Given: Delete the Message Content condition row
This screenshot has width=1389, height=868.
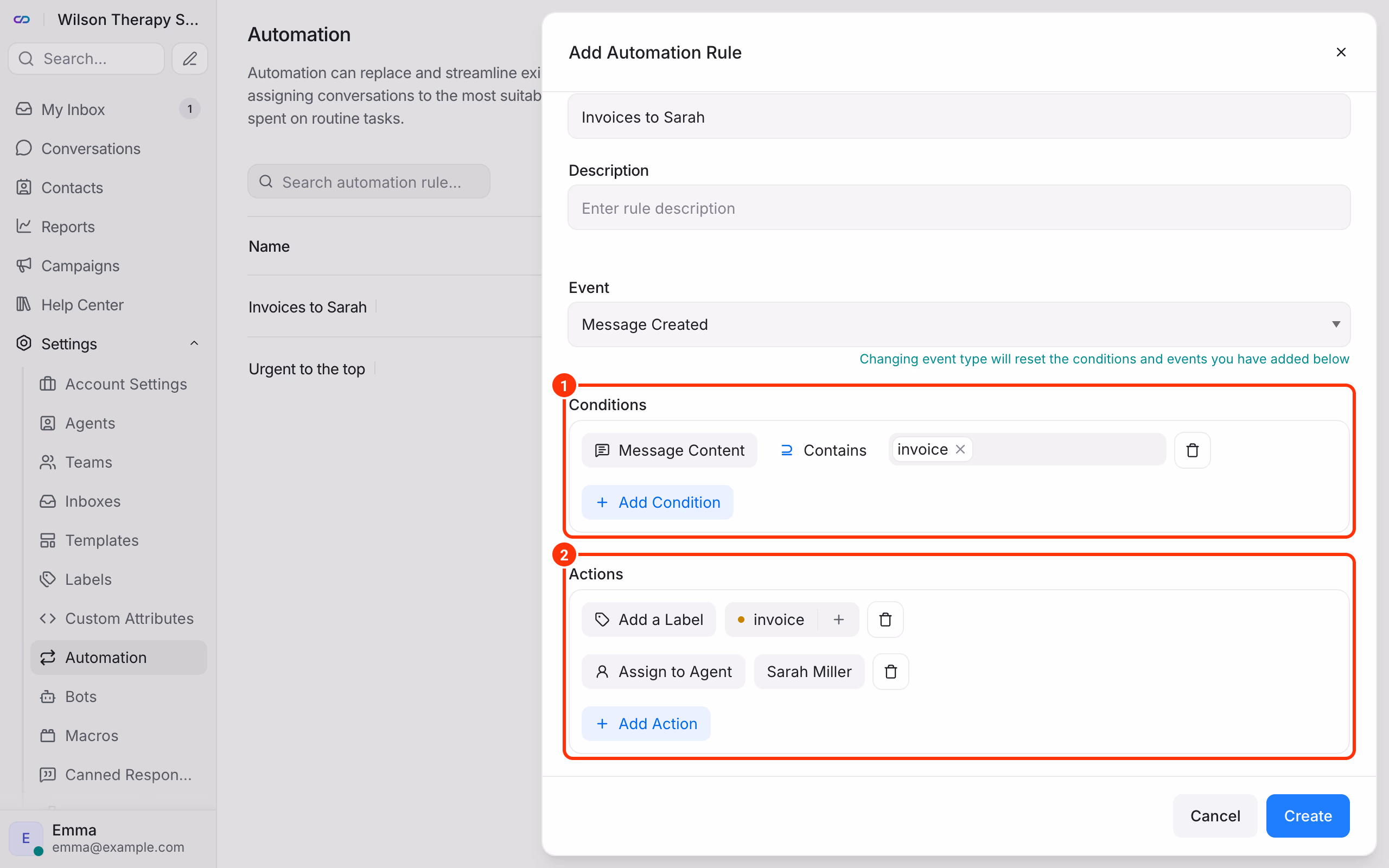Looking at the screenshot, I should tap(1192, 450).
